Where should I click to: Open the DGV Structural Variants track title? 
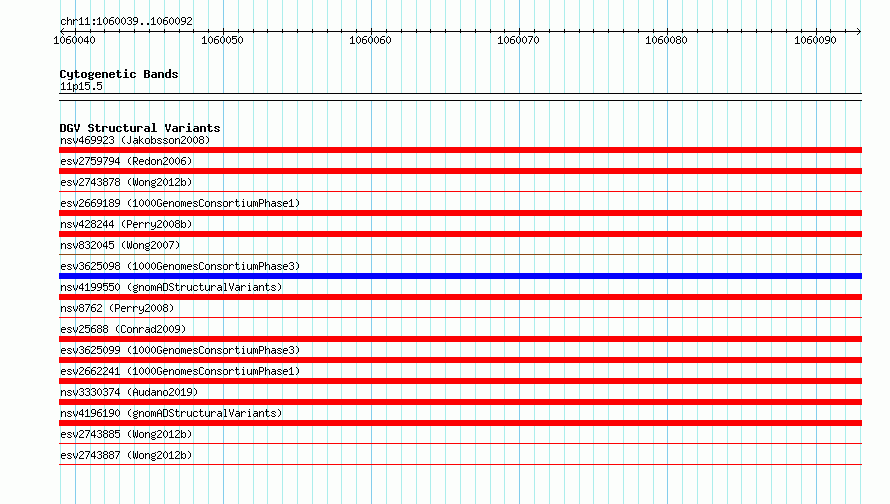click(x=140, y=128)
